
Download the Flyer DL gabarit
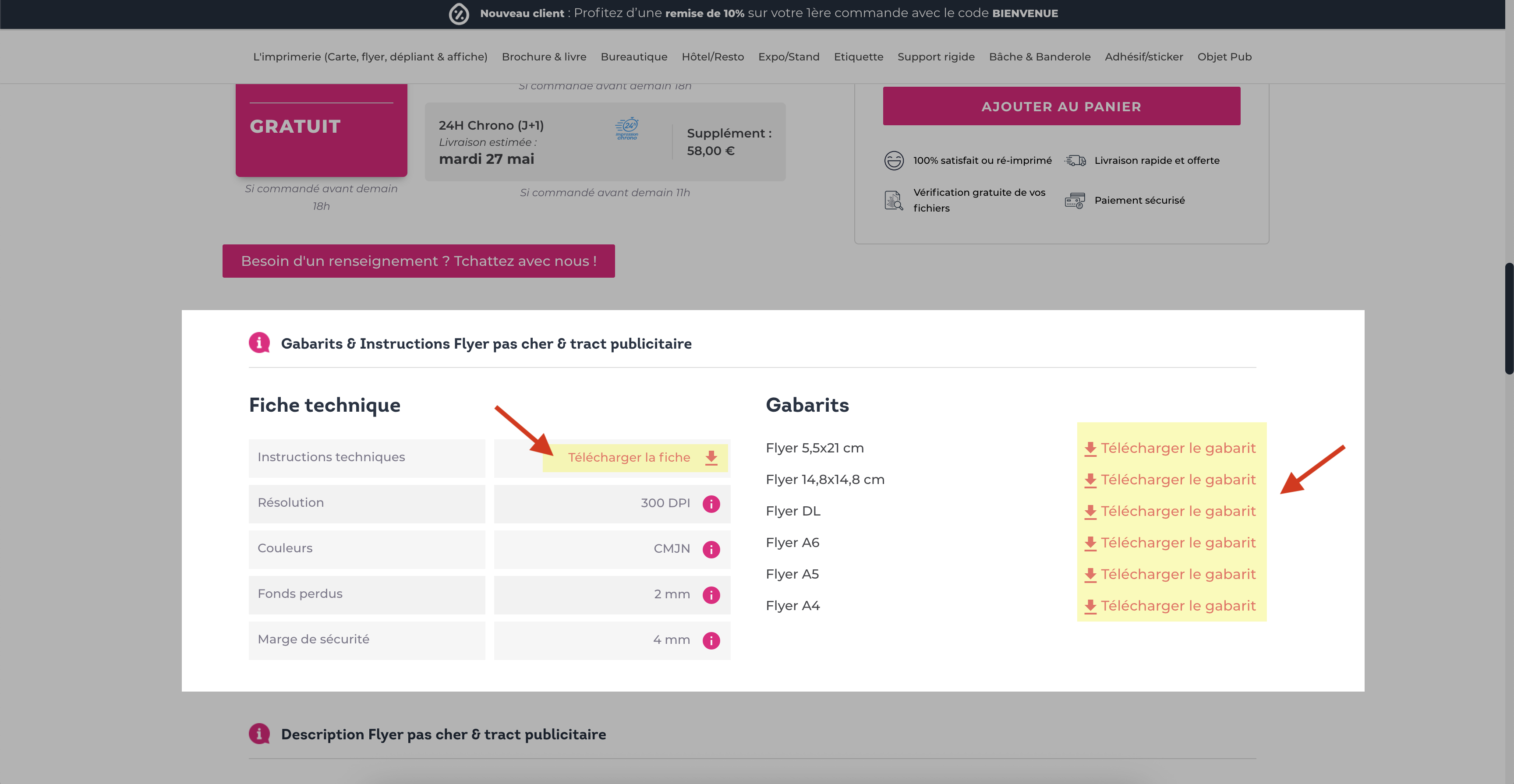click(x=1170, y=511)
